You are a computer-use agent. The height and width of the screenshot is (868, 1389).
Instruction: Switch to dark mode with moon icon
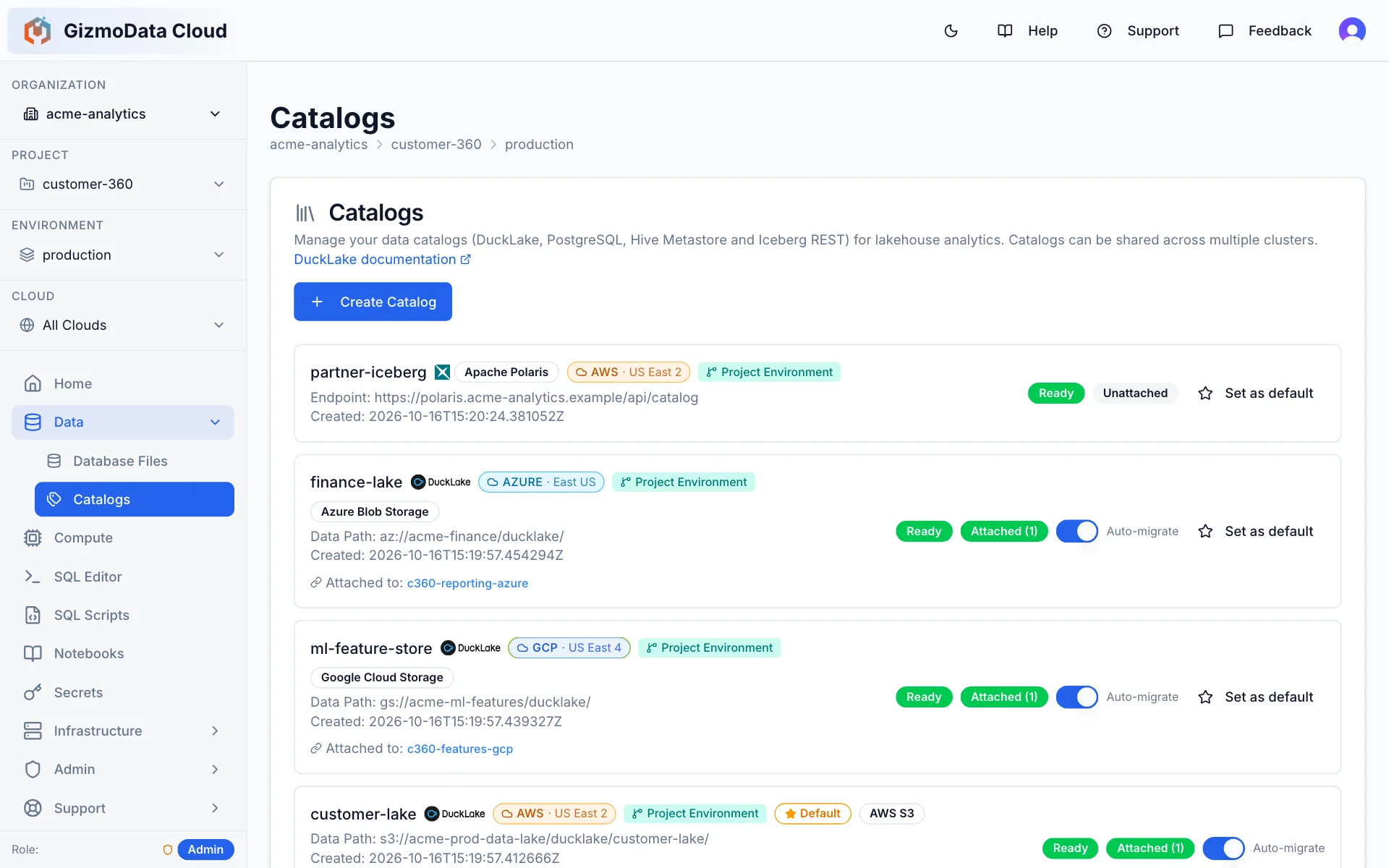[951, 30]
